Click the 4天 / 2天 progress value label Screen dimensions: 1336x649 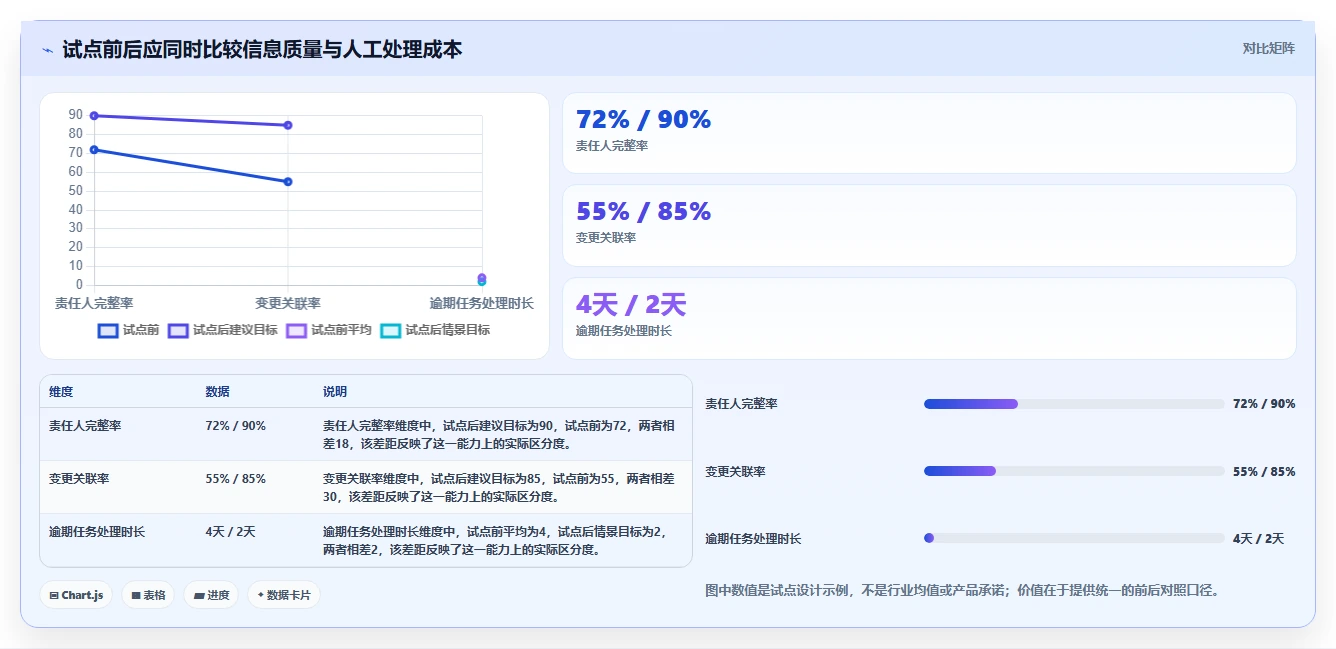click(x=1259, y=538)
